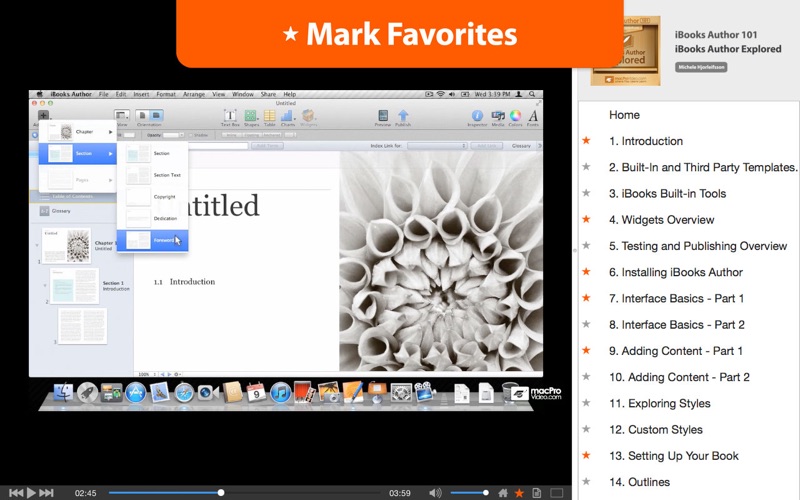This screenshot has width=800, height=500.
Task: Expand the Chapter submenu arrow
Action: click(x=110, y=132)
